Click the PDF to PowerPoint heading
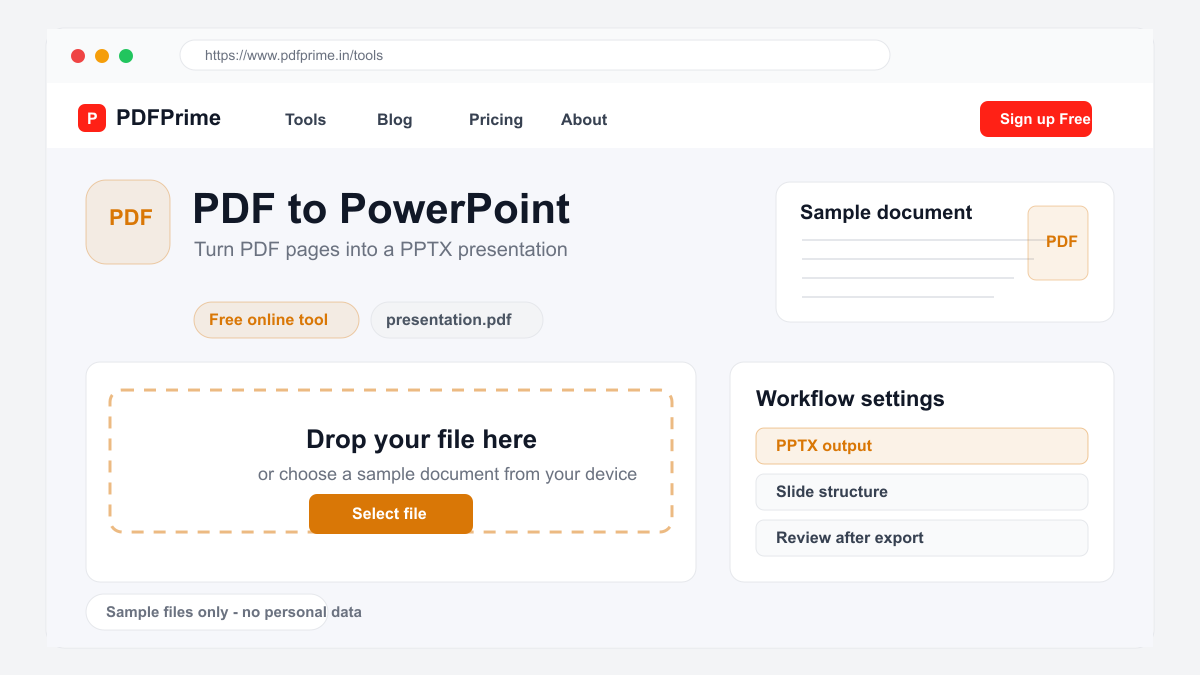This screenshot has width=1200, height=675. [x=381, y=209]
